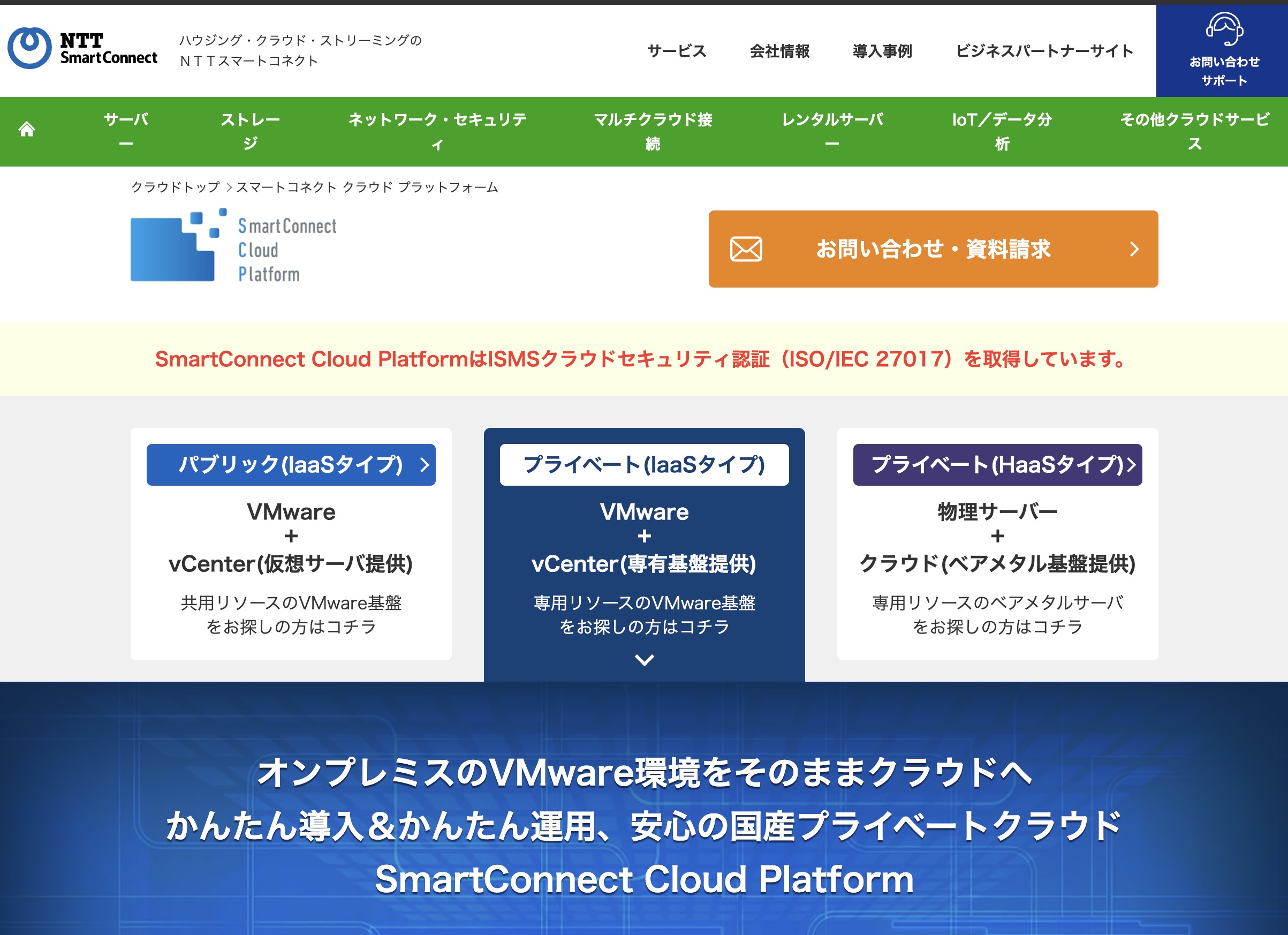Viewport: 1288px width, 935px height.
Task: Open the プライベート(HaaSタイプ) button
Action: click(997, 465)
